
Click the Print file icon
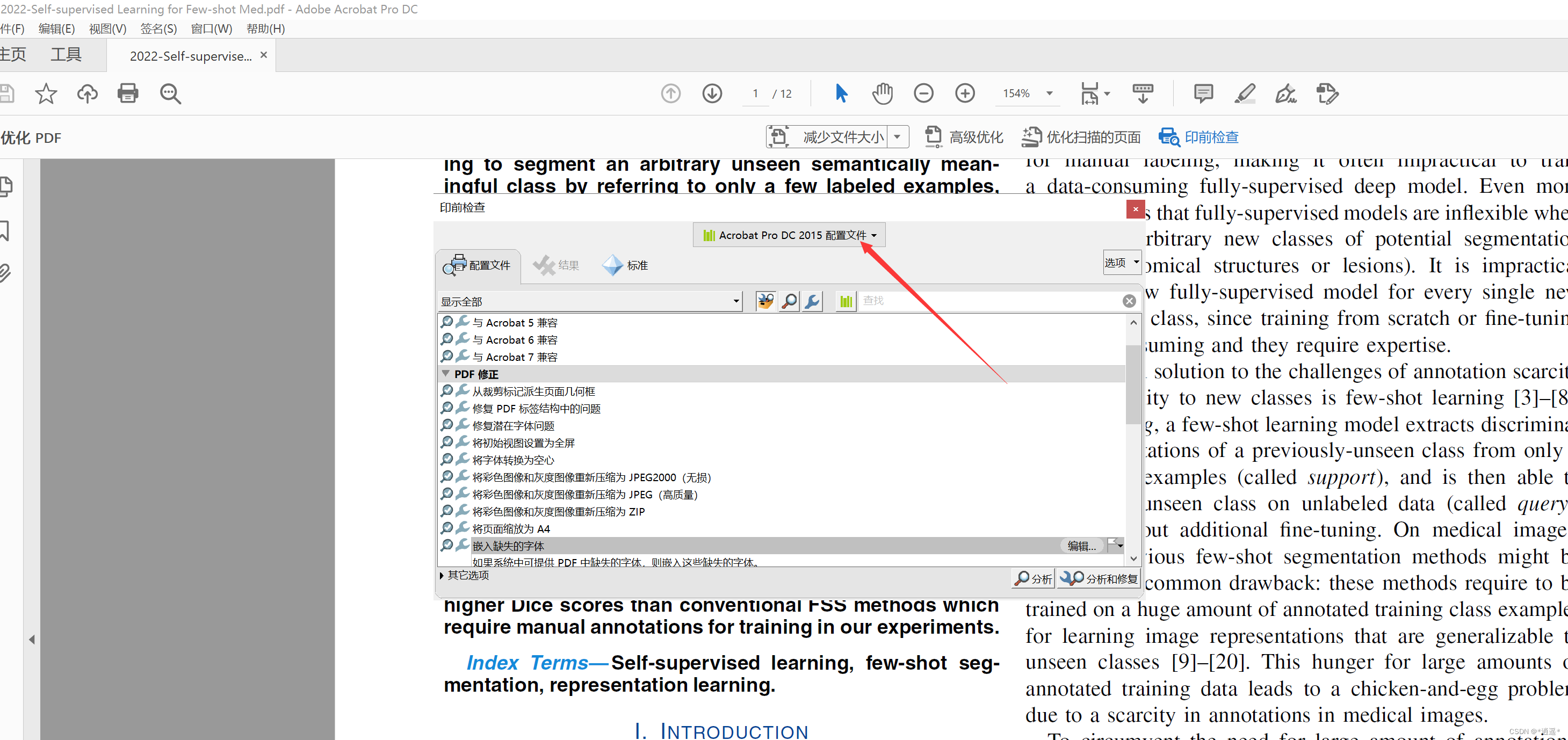128,93
